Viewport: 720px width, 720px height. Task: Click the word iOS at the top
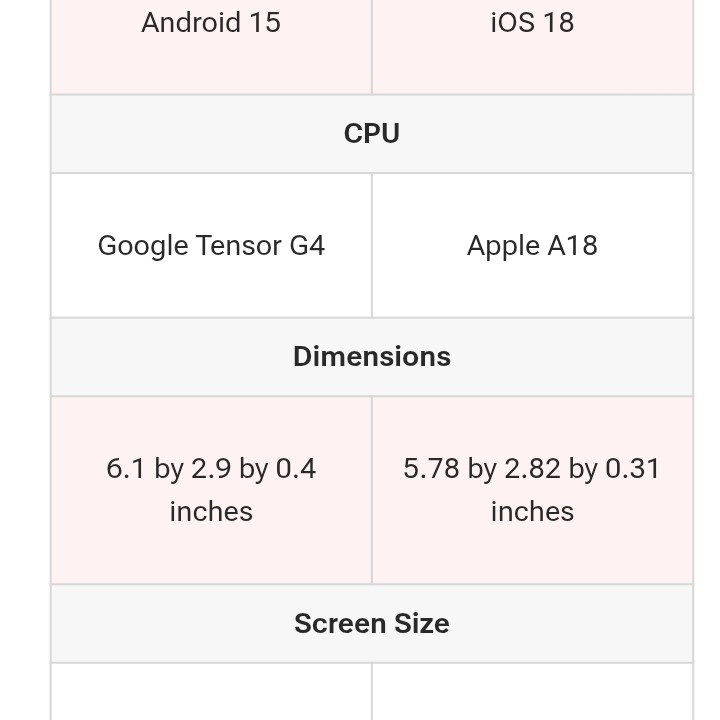510,22
